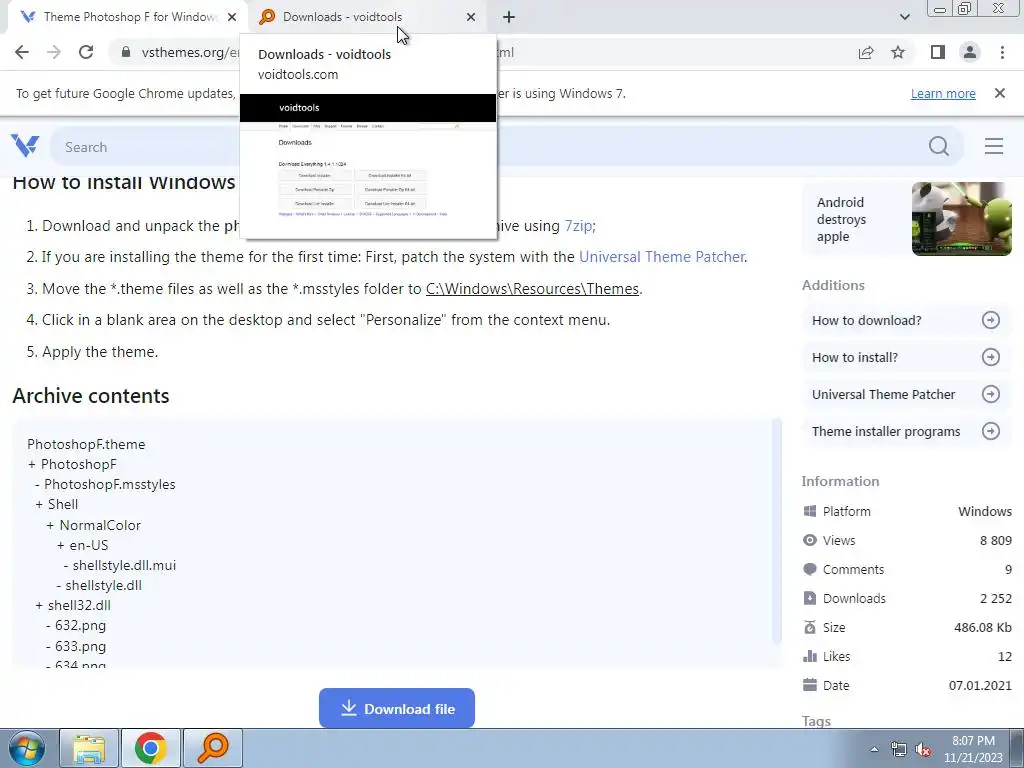Click the Archive contents heading
This screenshot has width=1024, height=768.
[91, 396]
